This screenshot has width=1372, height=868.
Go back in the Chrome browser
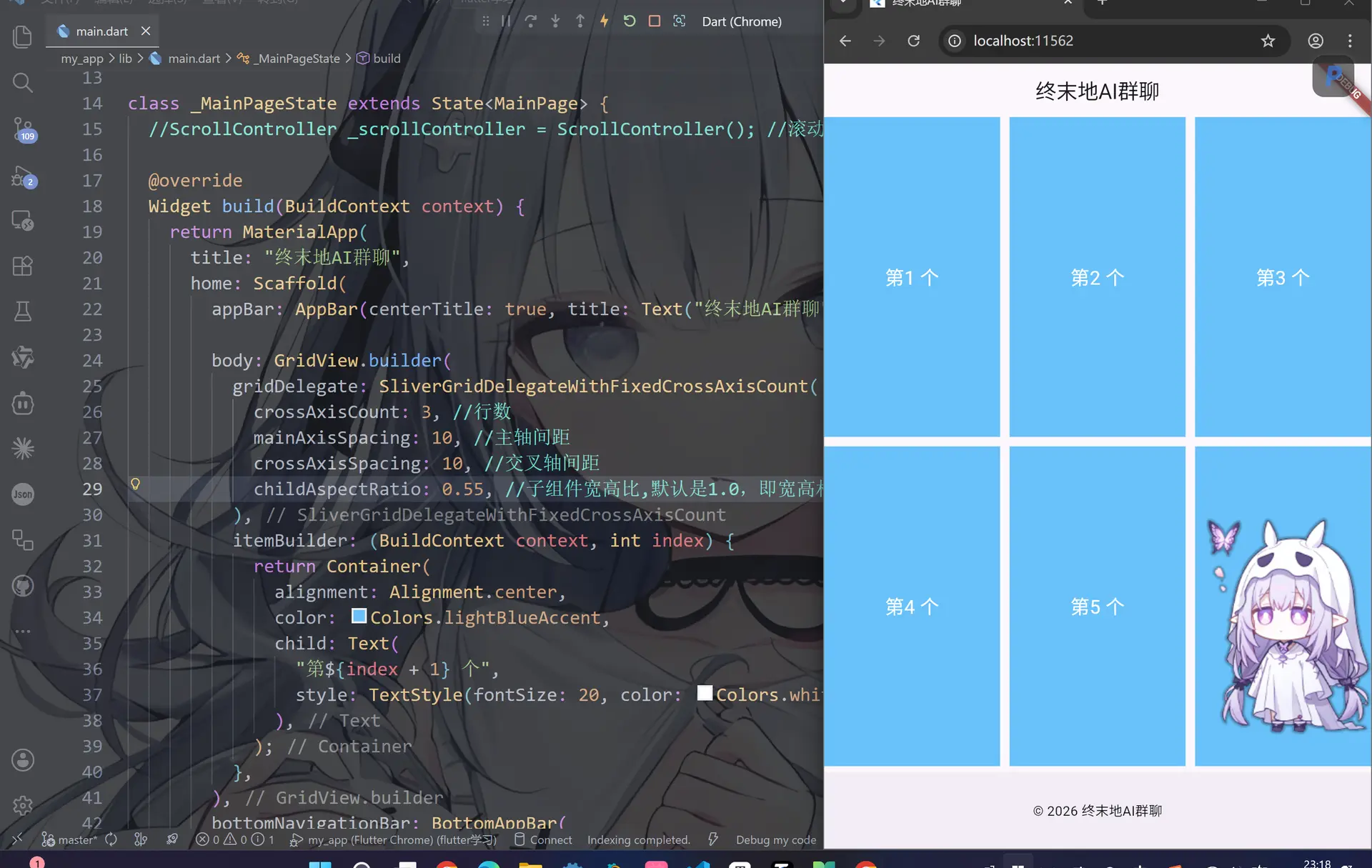845,41
